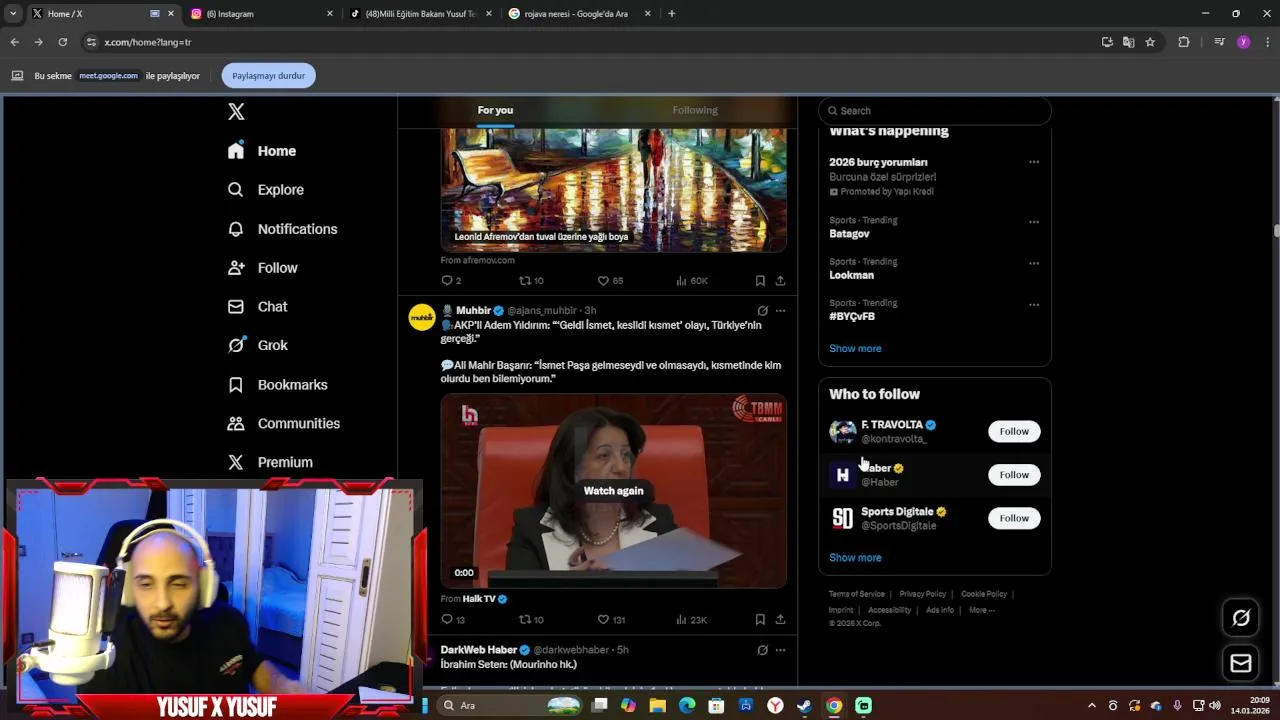
Task: Open more options for 2026 burç yorumları
Action: (1034, 162)
